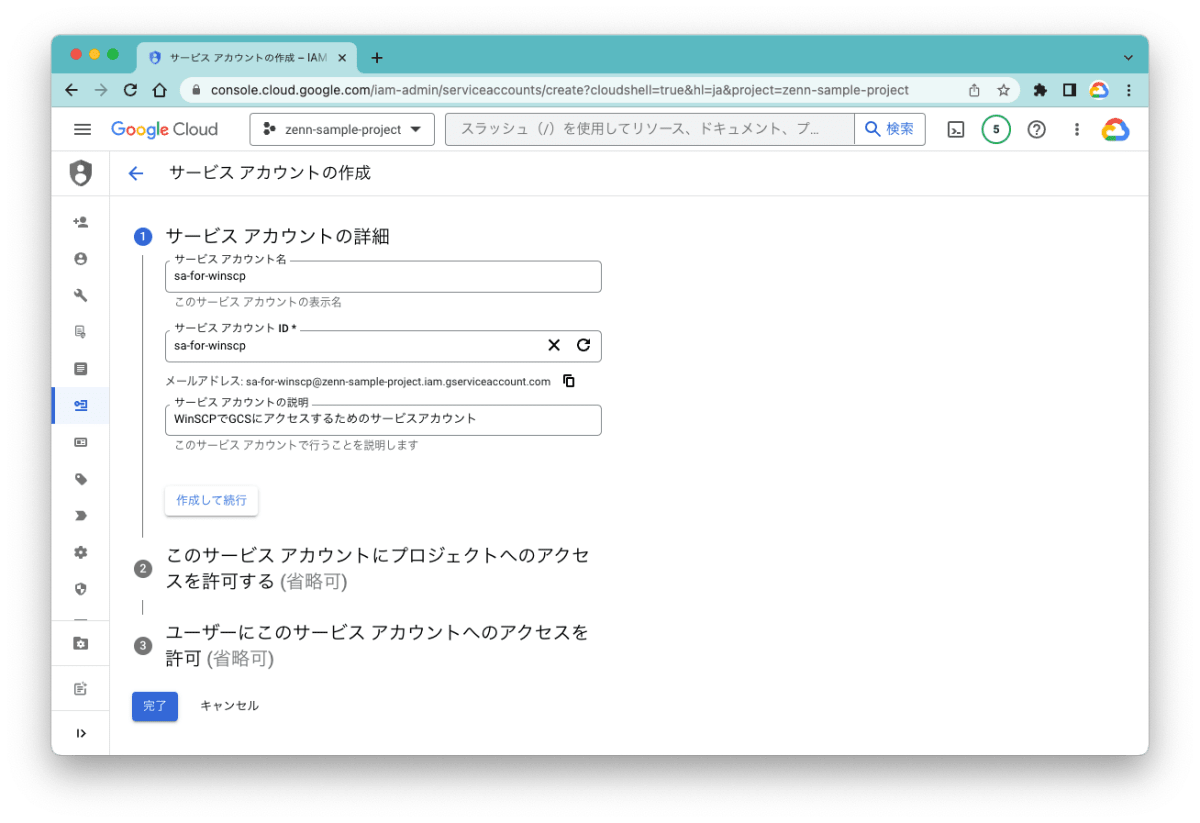The width and height of the screenshot is (1200, 823).
Task: Open Chrome extensions puzzle icon
Action: [1040, 90]
